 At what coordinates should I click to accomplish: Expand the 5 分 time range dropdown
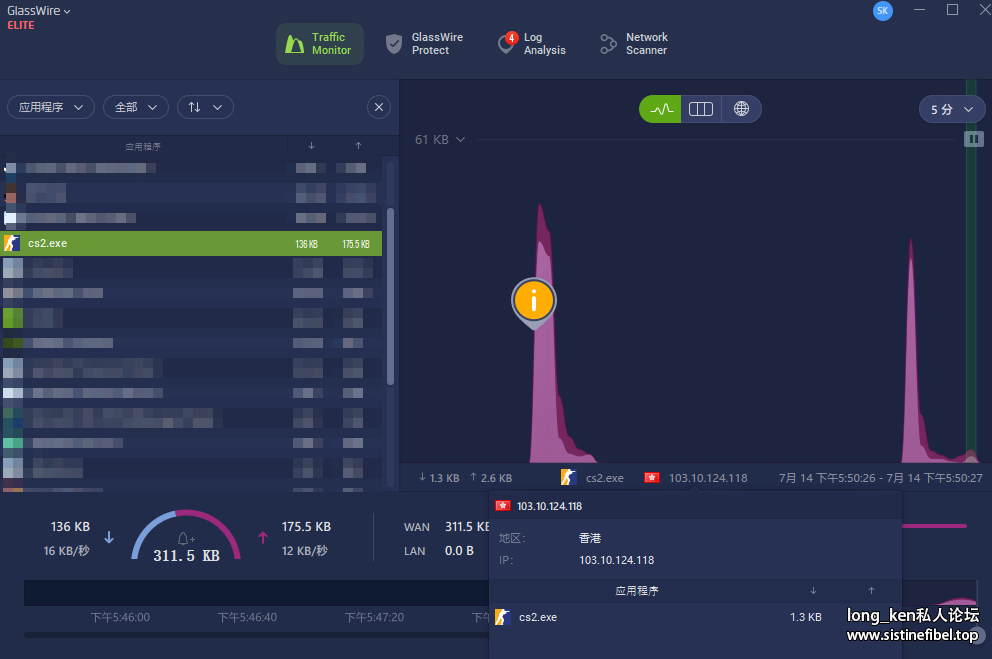click(x=951, y=109)
